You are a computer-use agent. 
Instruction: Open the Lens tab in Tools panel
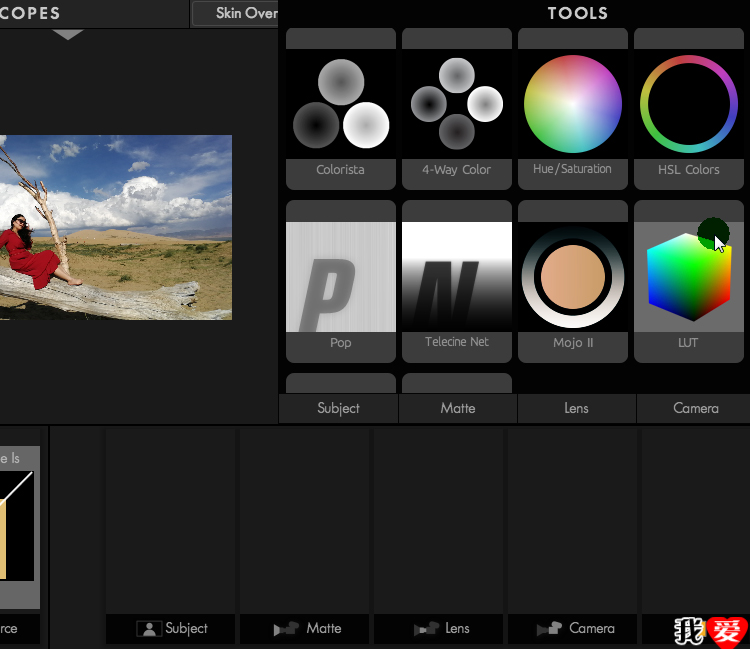click(576, 408)
